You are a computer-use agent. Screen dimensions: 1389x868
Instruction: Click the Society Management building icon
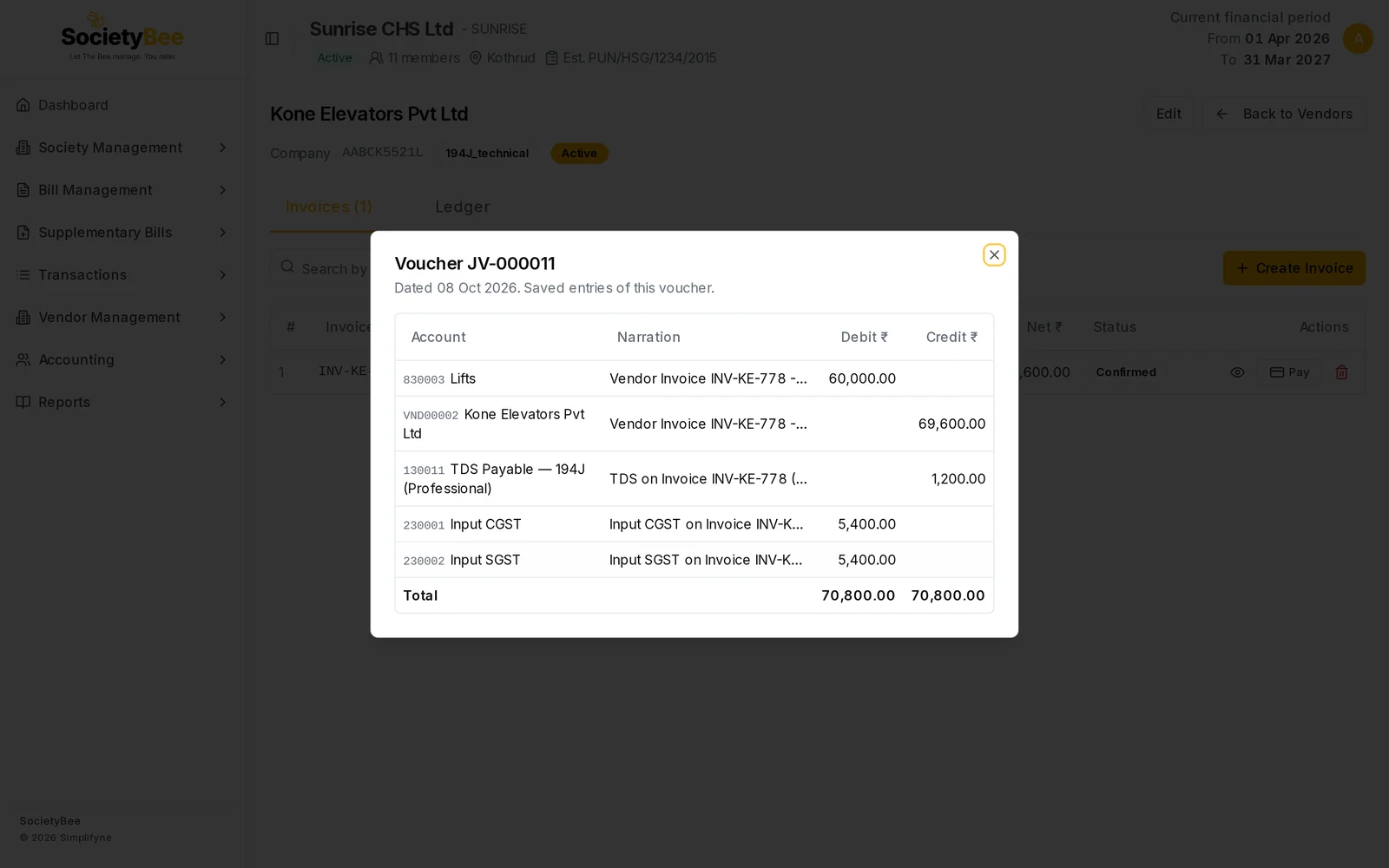click(x=23, y=148)
